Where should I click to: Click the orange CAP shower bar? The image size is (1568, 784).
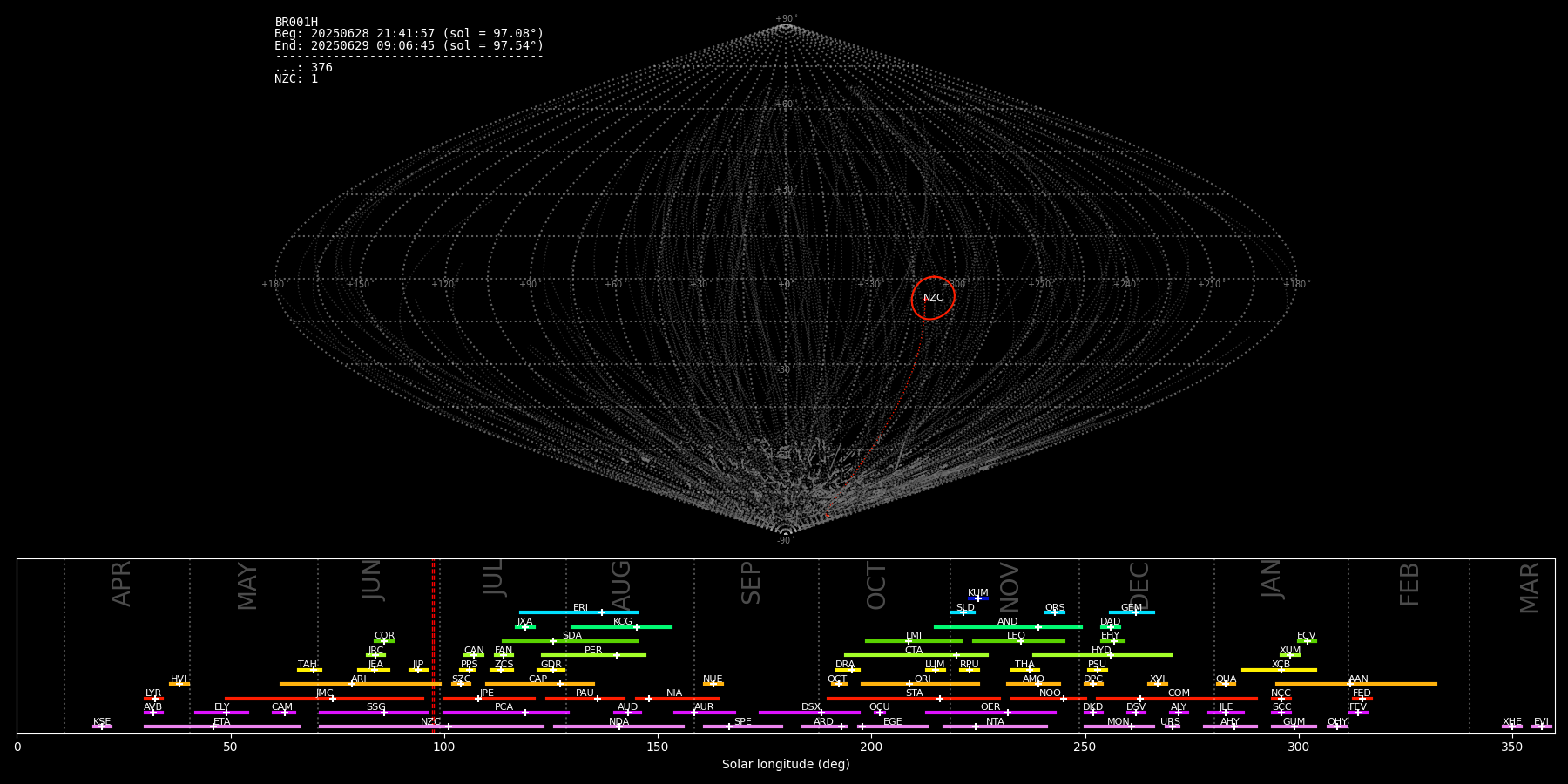click(540, 684)
